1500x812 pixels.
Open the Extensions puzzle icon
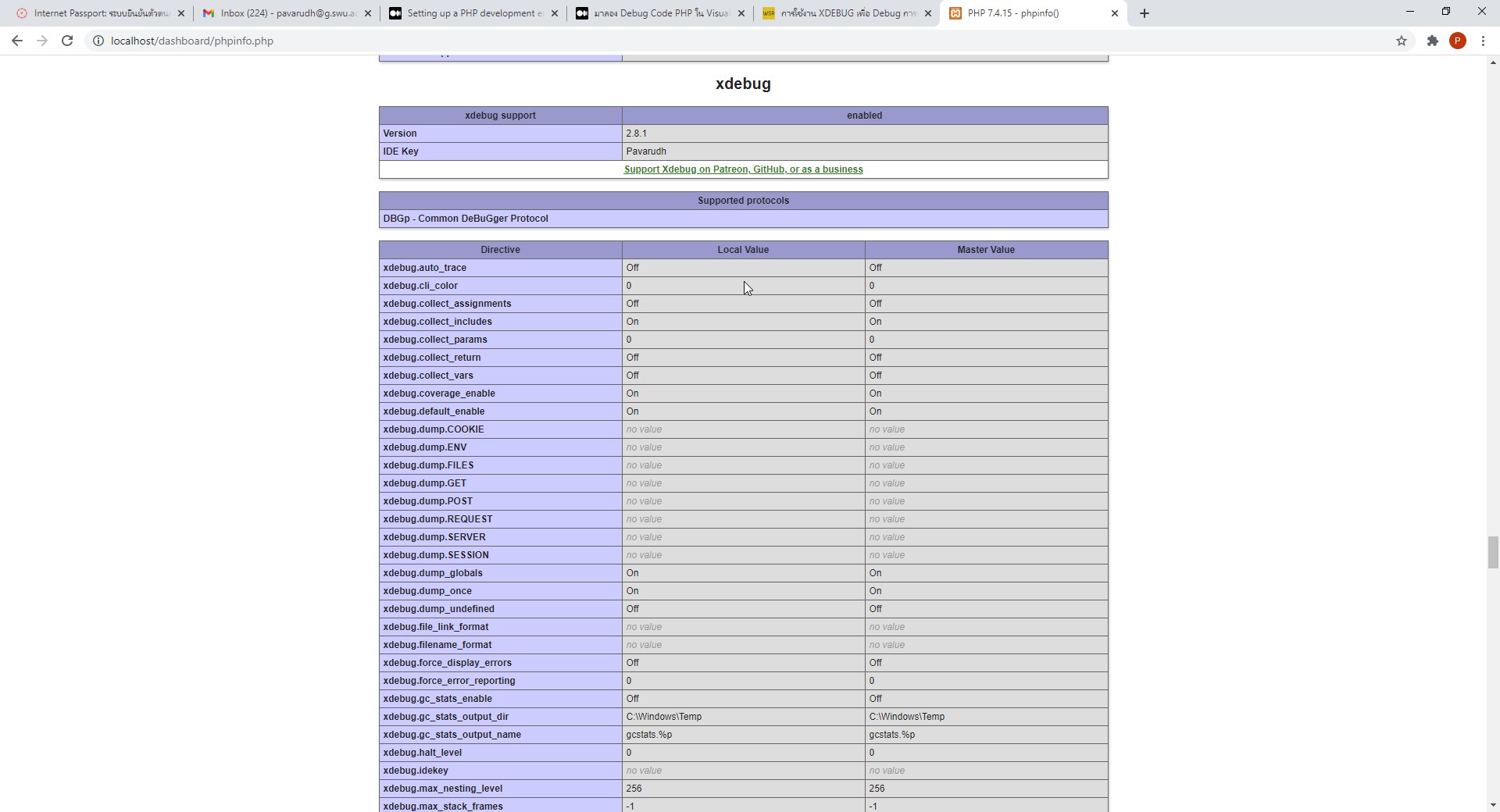click(1433, 41)
